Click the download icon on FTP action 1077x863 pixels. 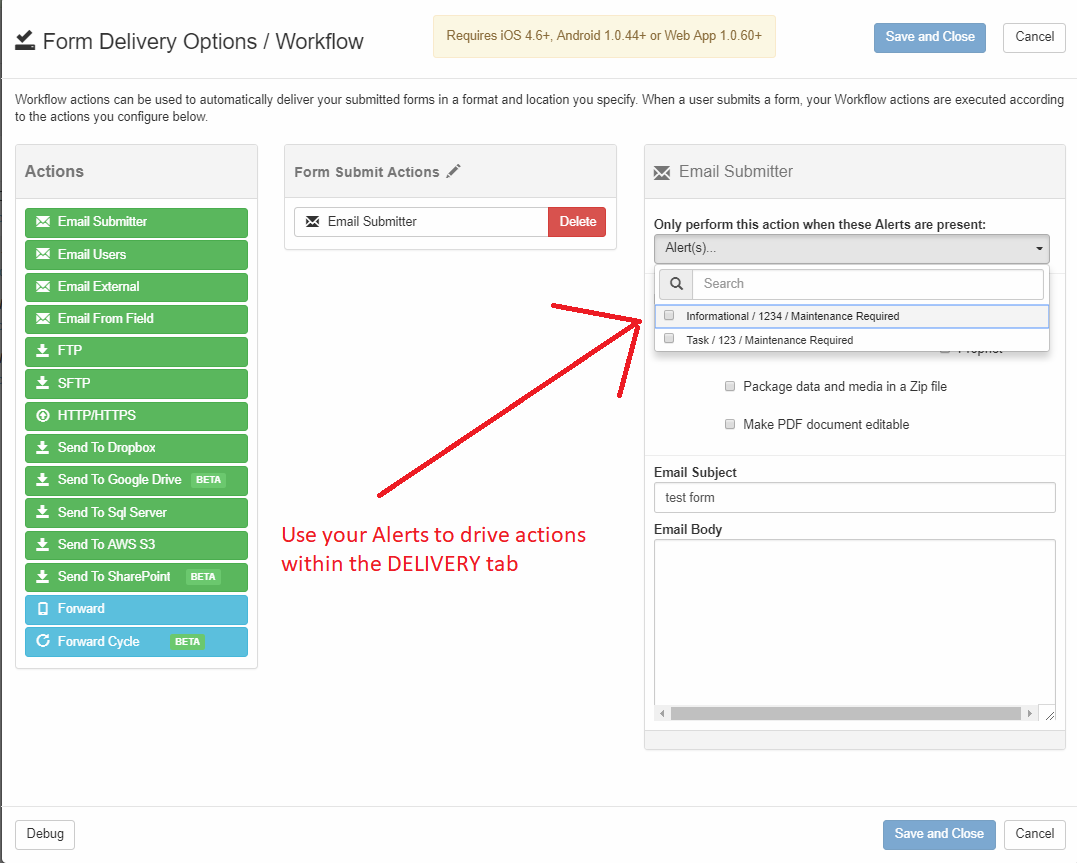[x=43, y=351]
